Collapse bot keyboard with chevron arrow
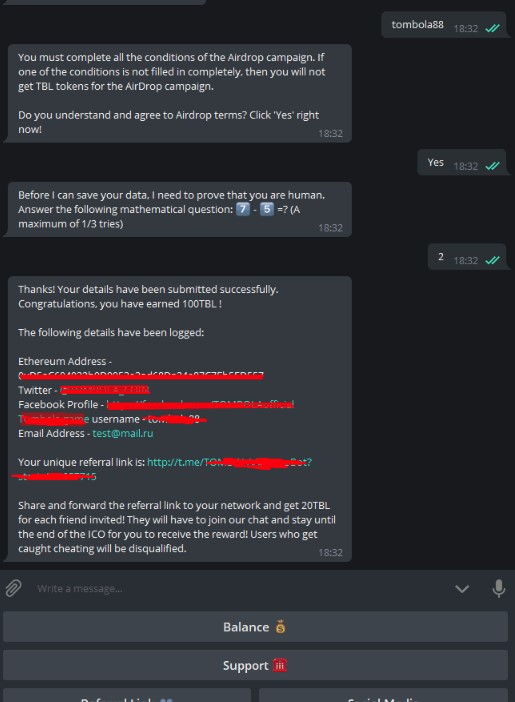 462,589
